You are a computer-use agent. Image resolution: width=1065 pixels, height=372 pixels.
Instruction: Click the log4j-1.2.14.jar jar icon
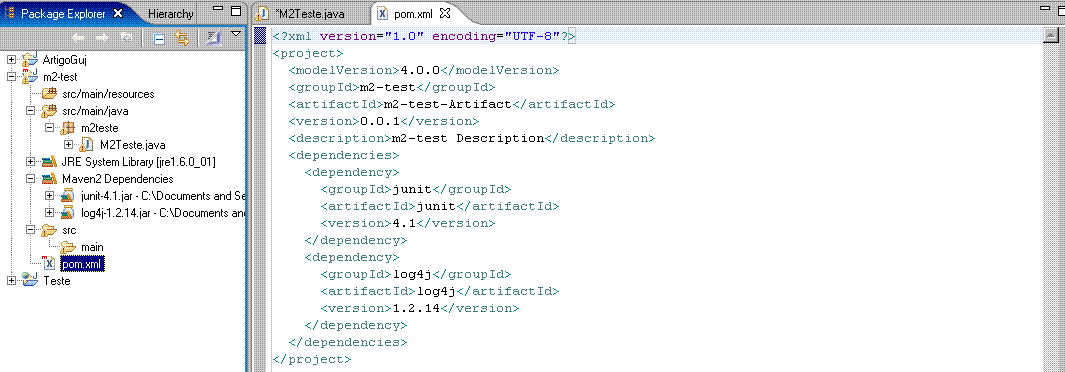click(x=67, y=212)
